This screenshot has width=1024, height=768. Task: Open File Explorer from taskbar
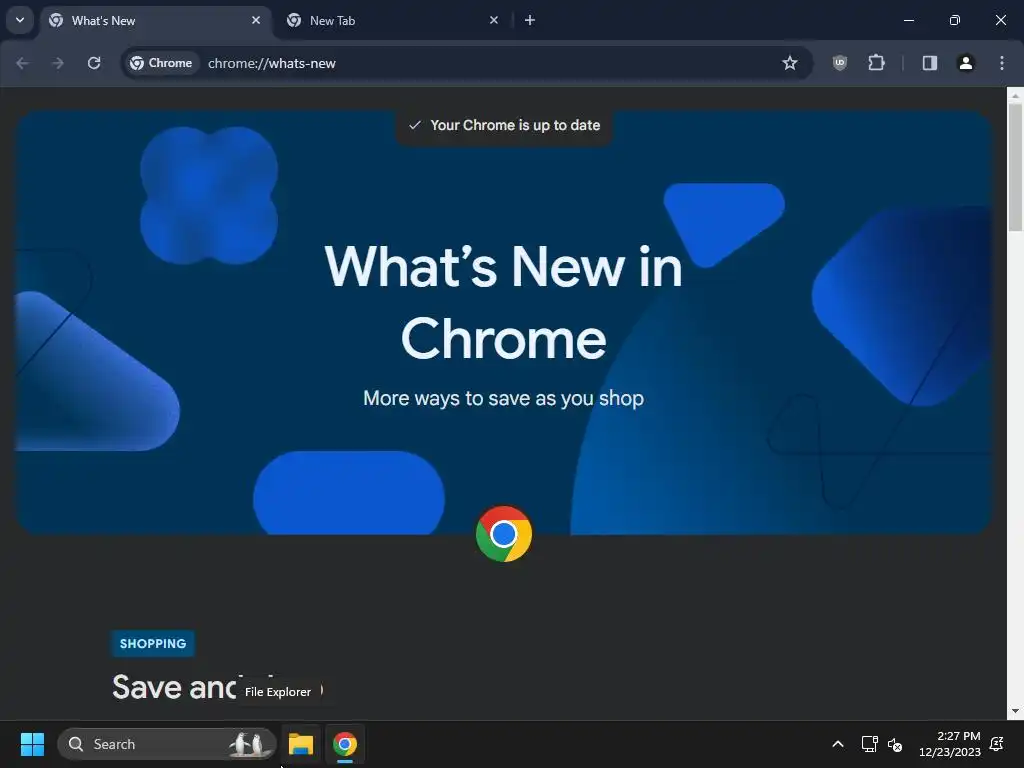click(x=301, y=744)
